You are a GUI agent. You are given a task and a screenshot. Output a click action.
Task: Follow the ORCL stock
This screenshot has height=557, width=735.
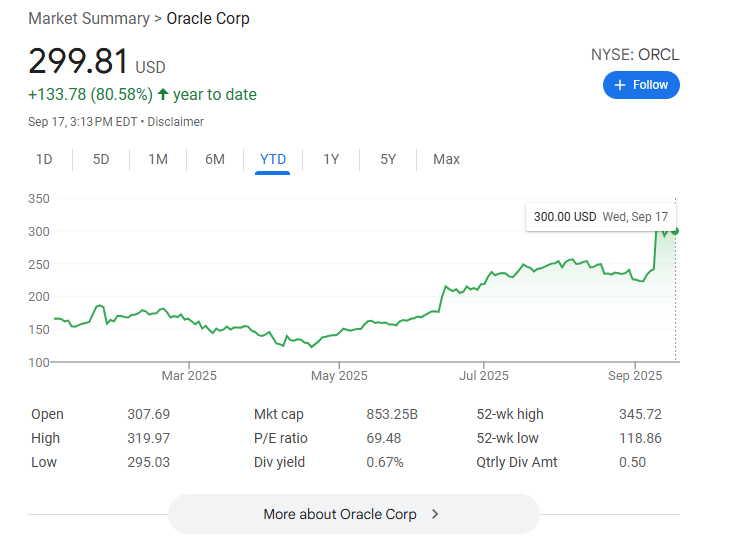pos(641,85)
